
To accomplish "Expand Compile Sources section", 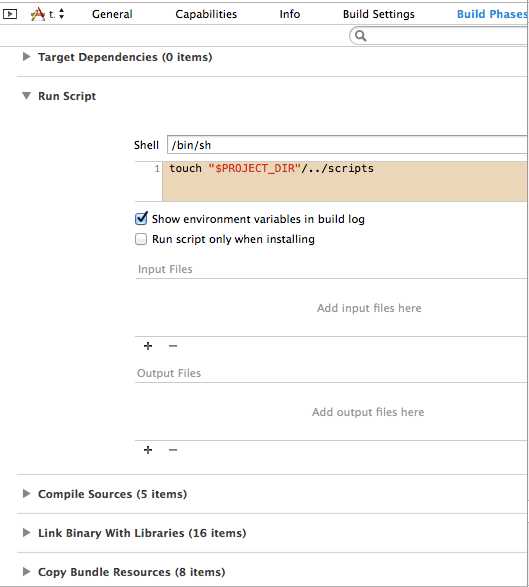I will tap(26, 493).
